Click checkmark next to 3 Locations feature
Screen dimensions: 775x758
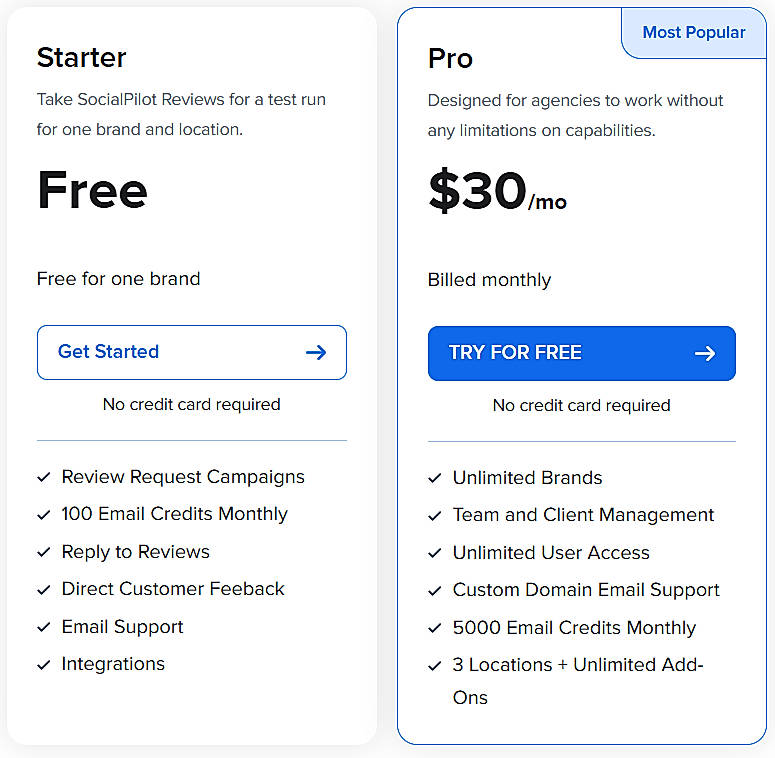coord(435,666)
